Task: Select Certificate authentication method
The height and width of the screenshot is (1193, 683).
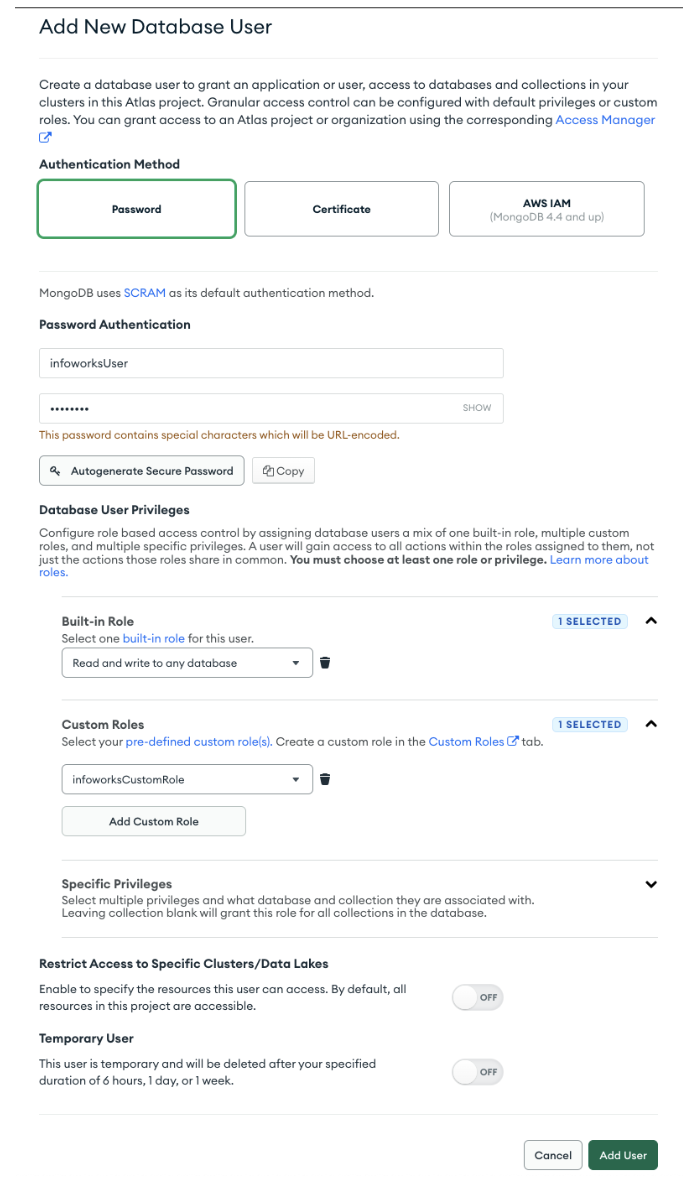Action: tap(341, 209)
